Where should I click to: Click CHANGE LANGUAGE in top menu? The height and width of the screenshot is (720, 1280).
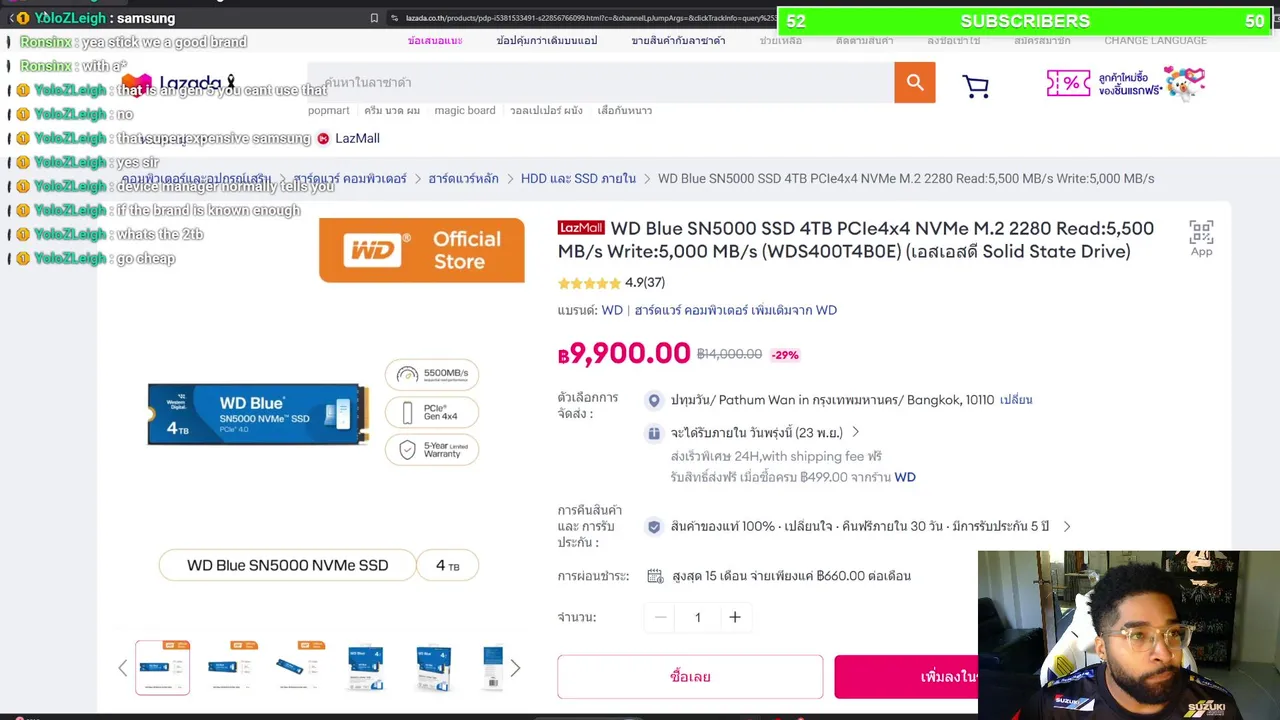(1155, 40)
